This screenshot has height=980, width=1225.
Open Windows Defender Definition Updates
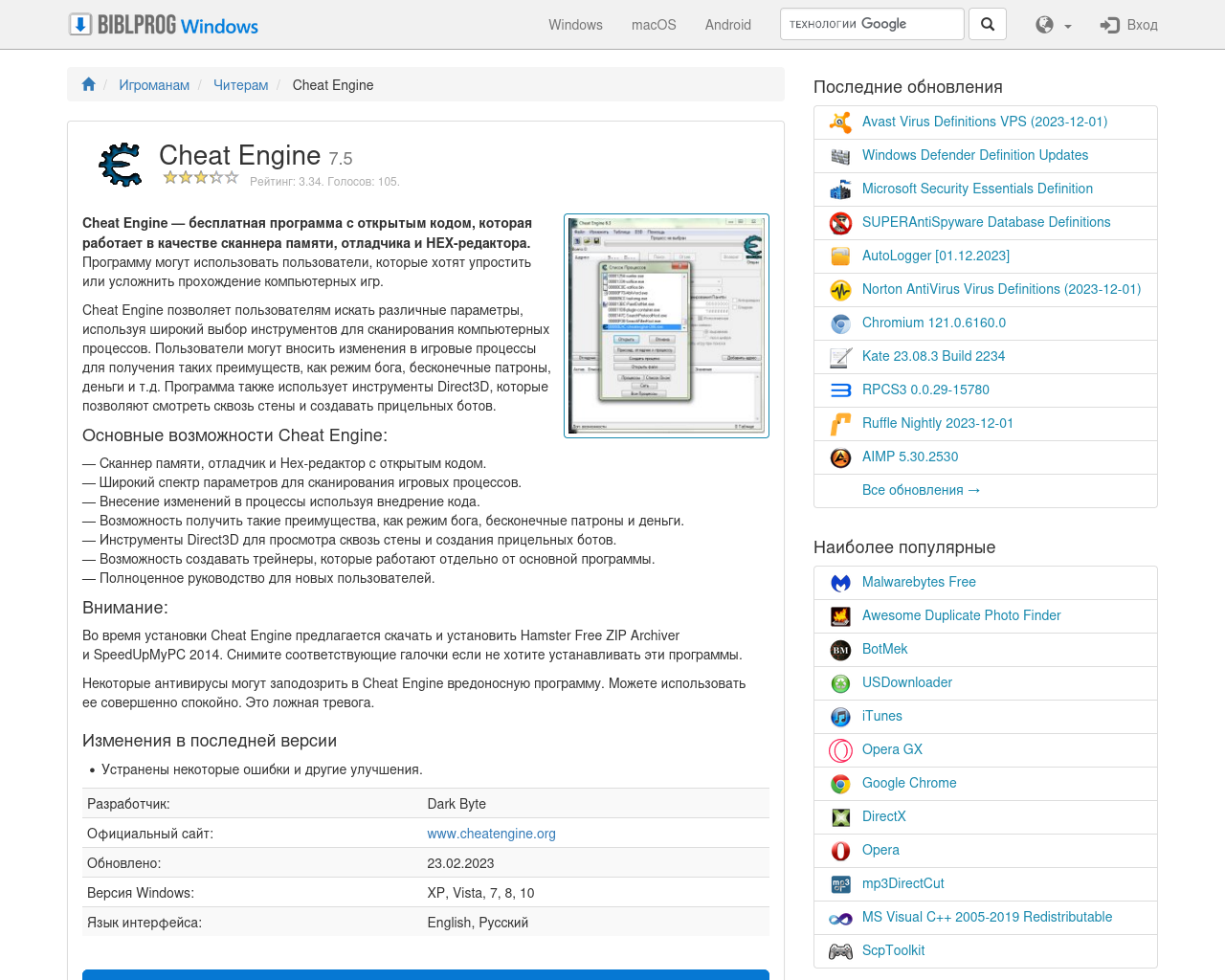975,155
